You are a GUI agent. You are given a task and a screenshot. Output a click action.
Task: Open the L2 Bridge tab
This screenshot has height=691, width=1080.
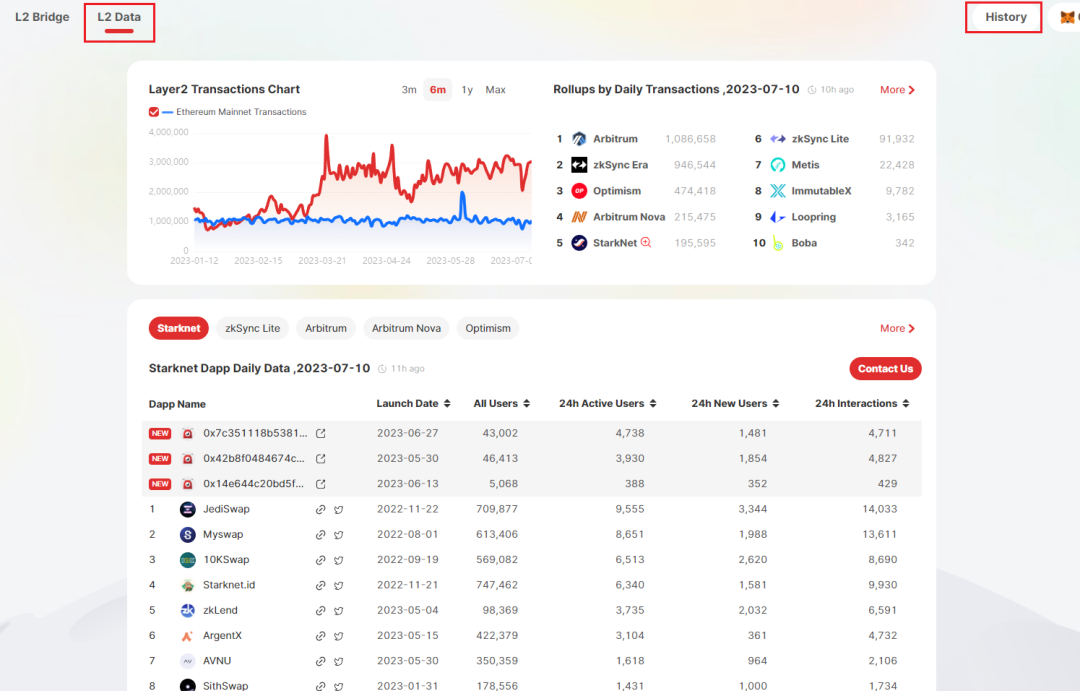pyautogui.click(x=42, y=17)
